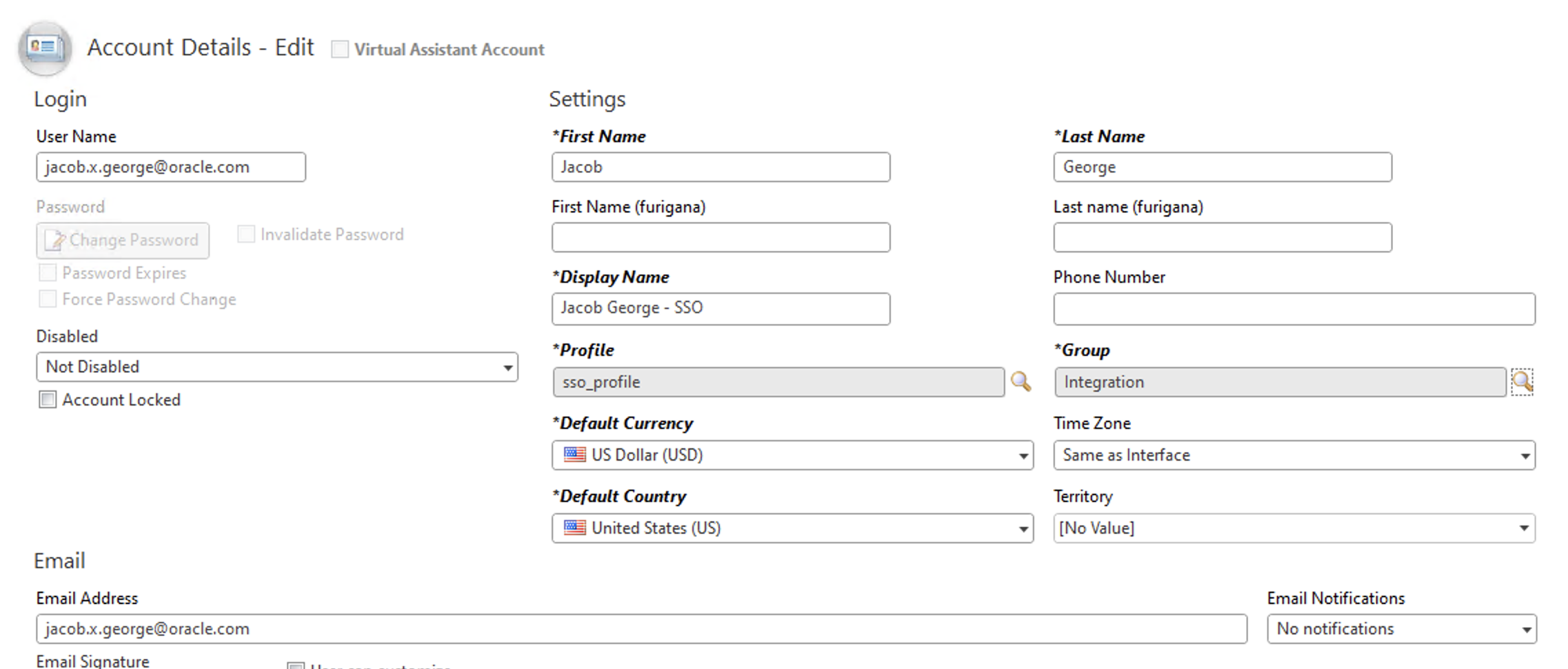Click the flag icon beside United States
The height and width of the screenshot is (669, 1568).
(x=574, y=528)
